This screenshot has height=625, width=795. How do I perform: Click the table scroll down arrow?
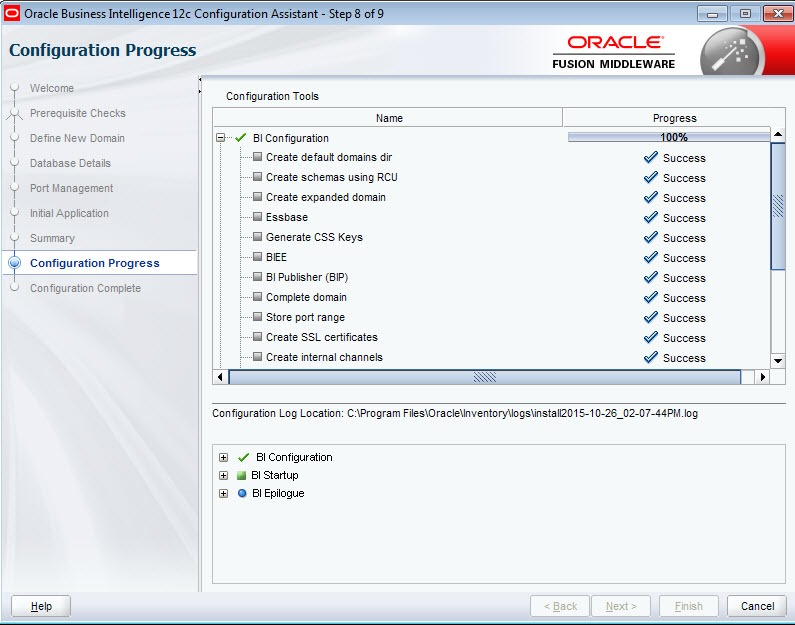pyautogui.click(x=778, y=361)
